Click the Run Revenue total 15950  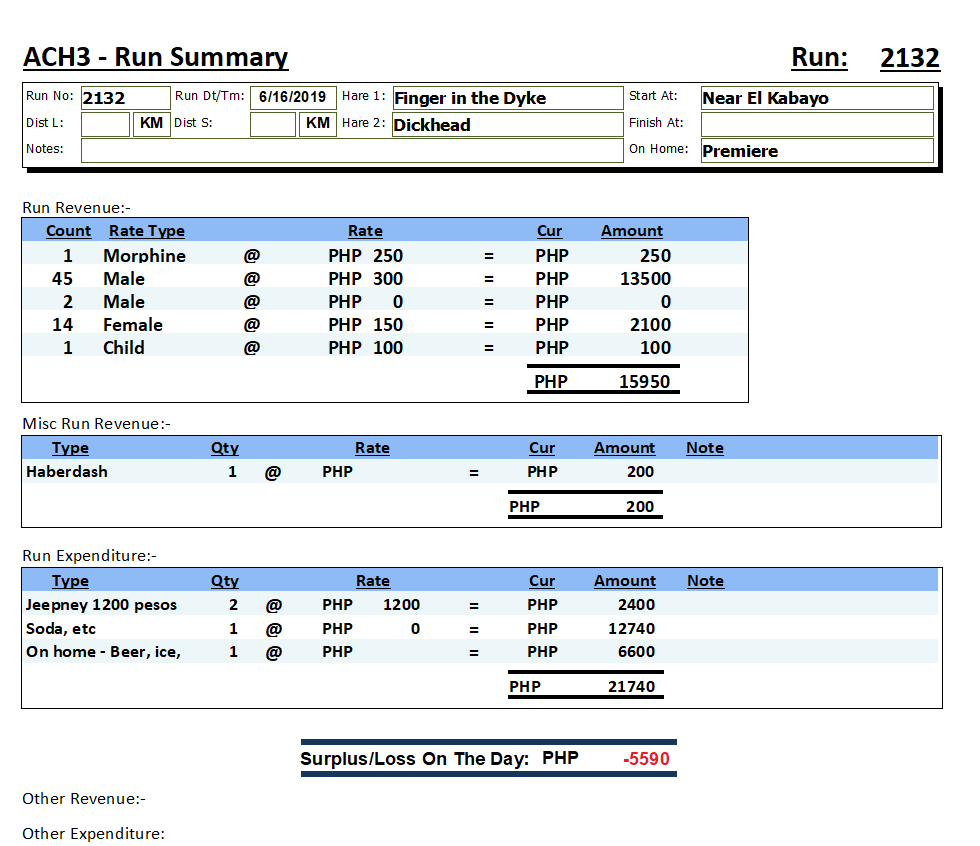click(x=644, y=382)
